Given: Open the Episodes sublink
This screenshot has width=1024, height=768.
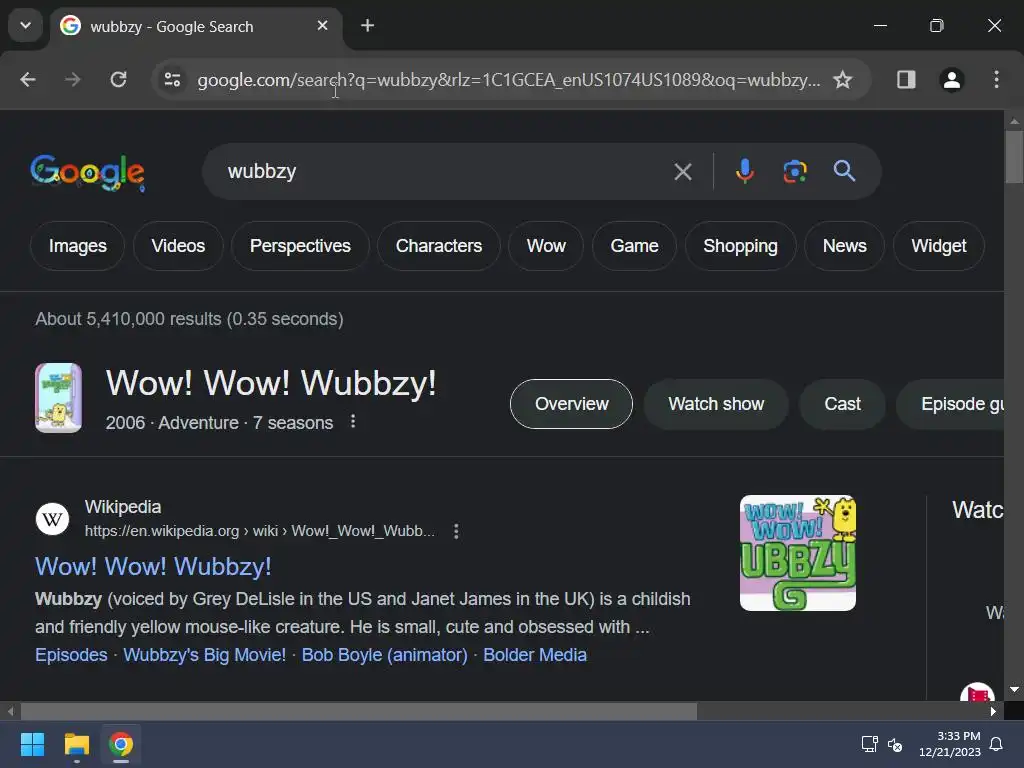Looking at the screenshot, I should pos(71,654).
